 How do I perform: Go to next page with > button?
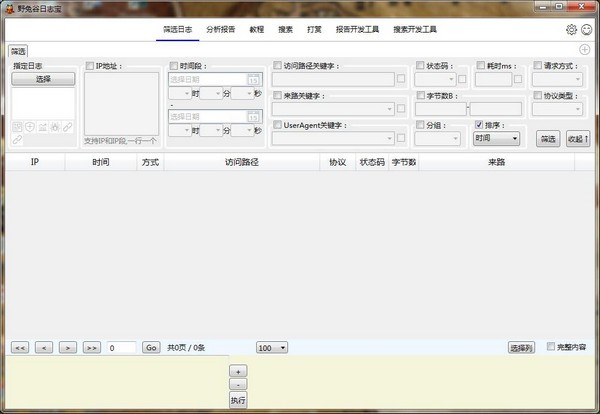click(x=68, y=347)
